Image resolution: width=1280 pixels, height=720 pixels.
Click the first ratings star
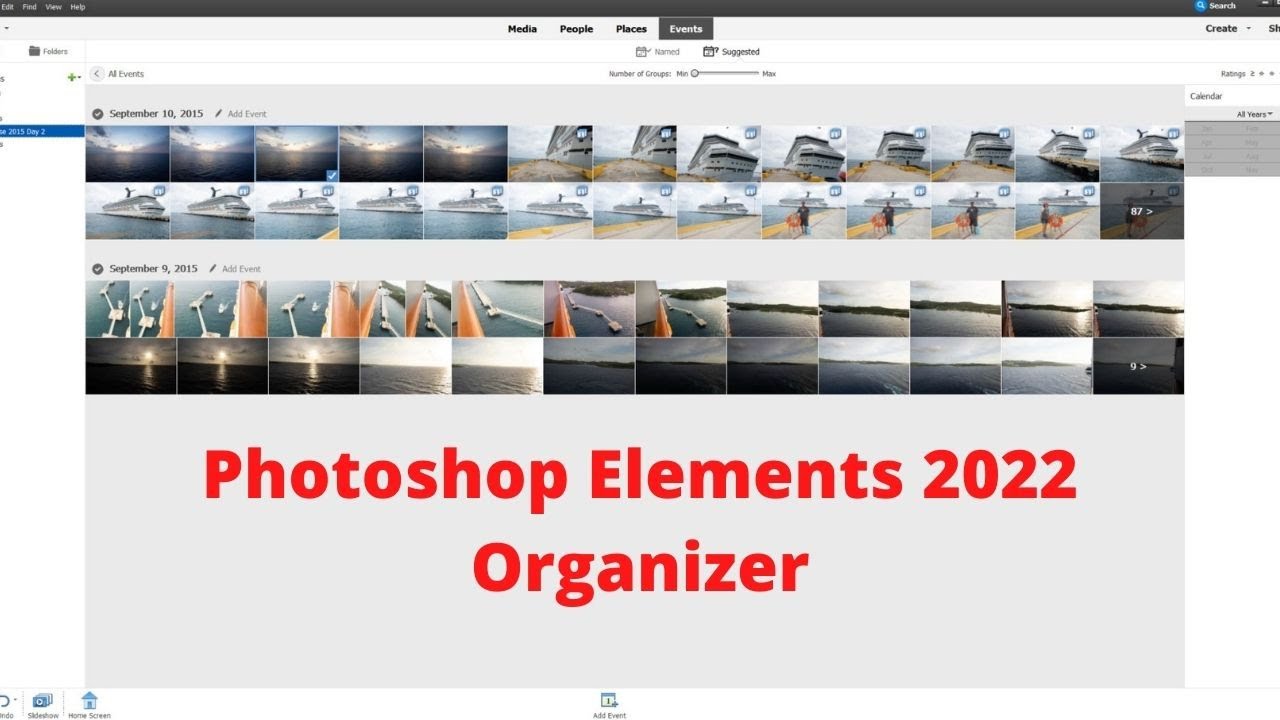(x=1262, y=74)
